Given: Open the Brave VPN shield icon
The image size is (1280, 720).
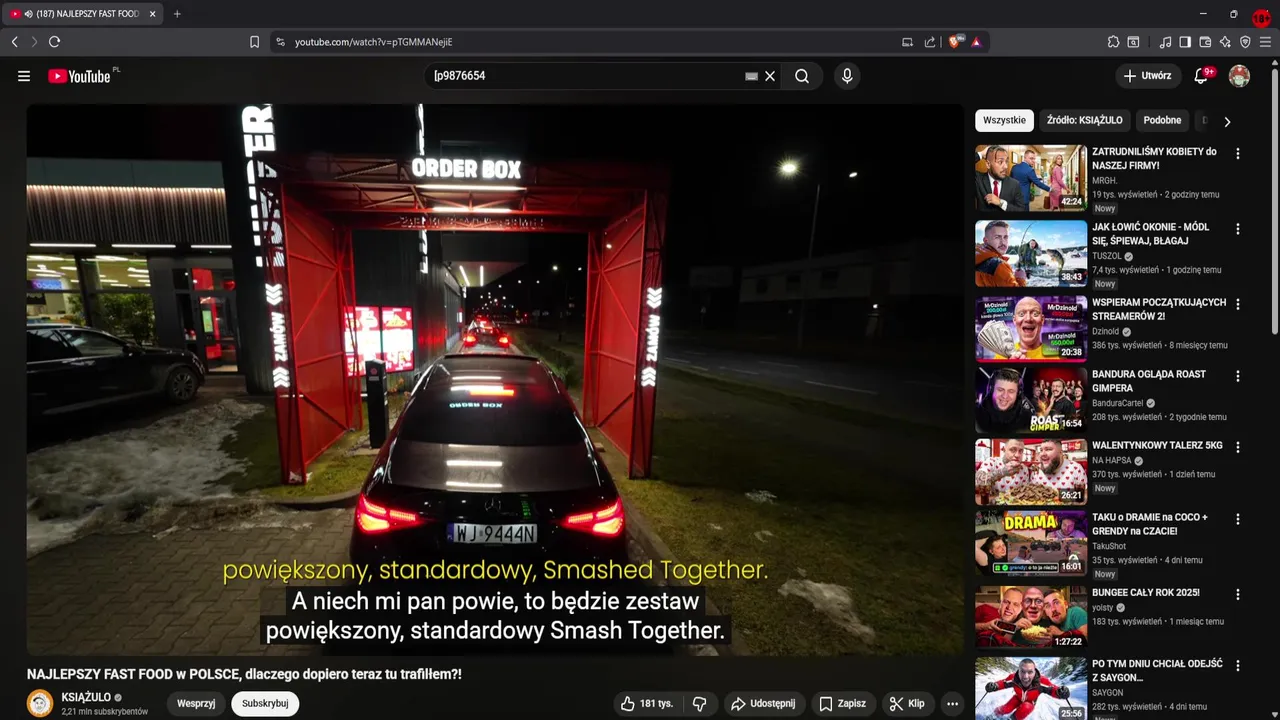Looking at the screenshot, I should (x=1245, y=42).
